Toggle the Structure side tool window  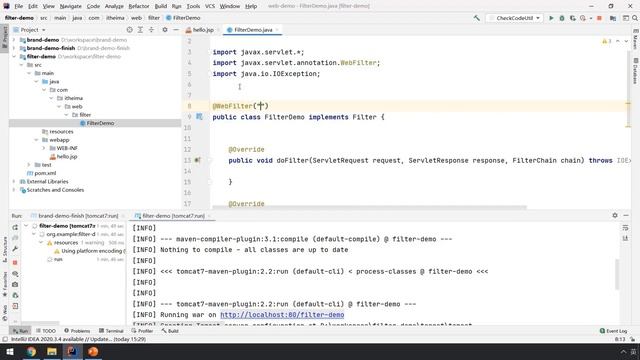5,249
